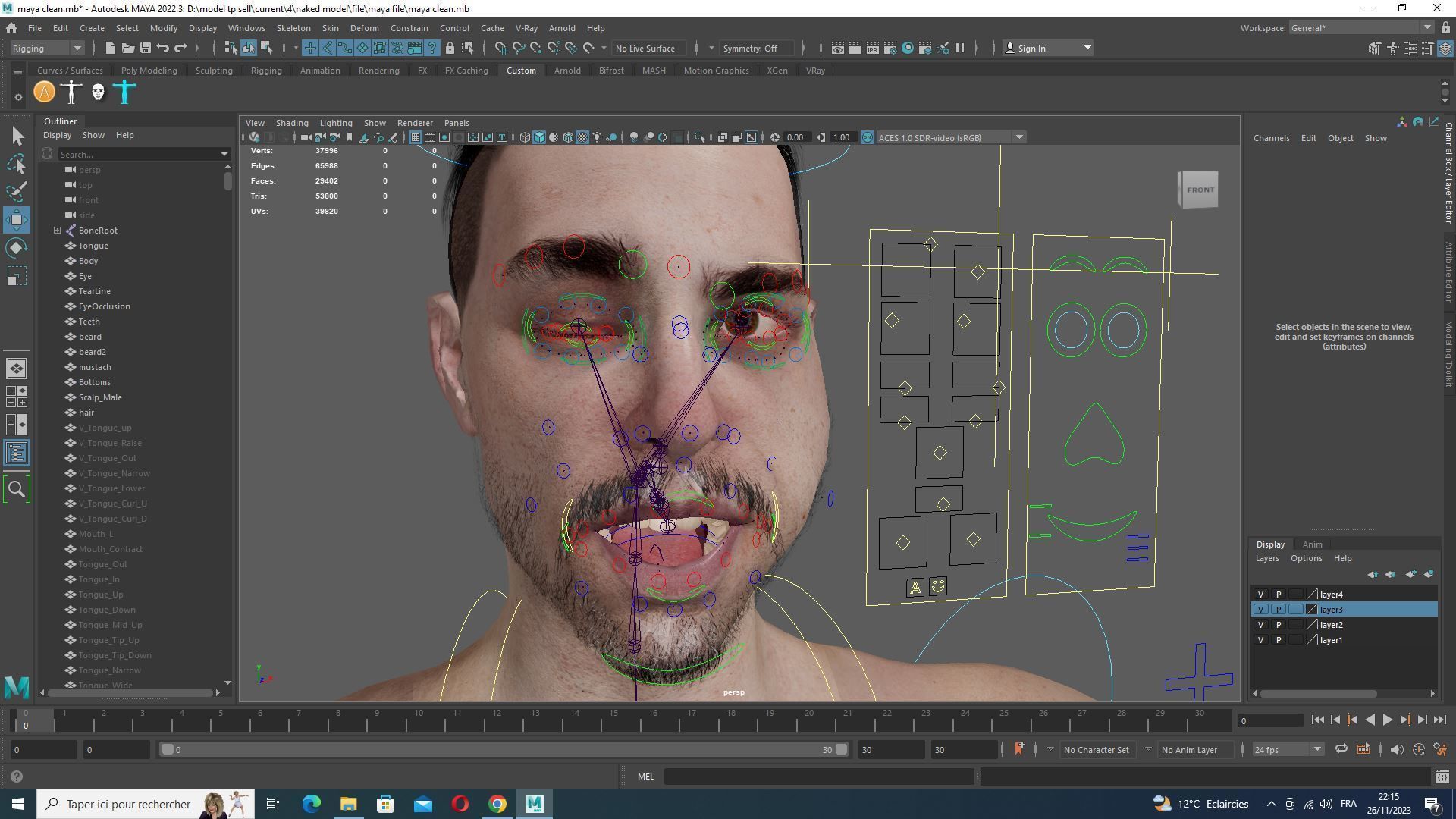Click the orange A shelf button

45,93
